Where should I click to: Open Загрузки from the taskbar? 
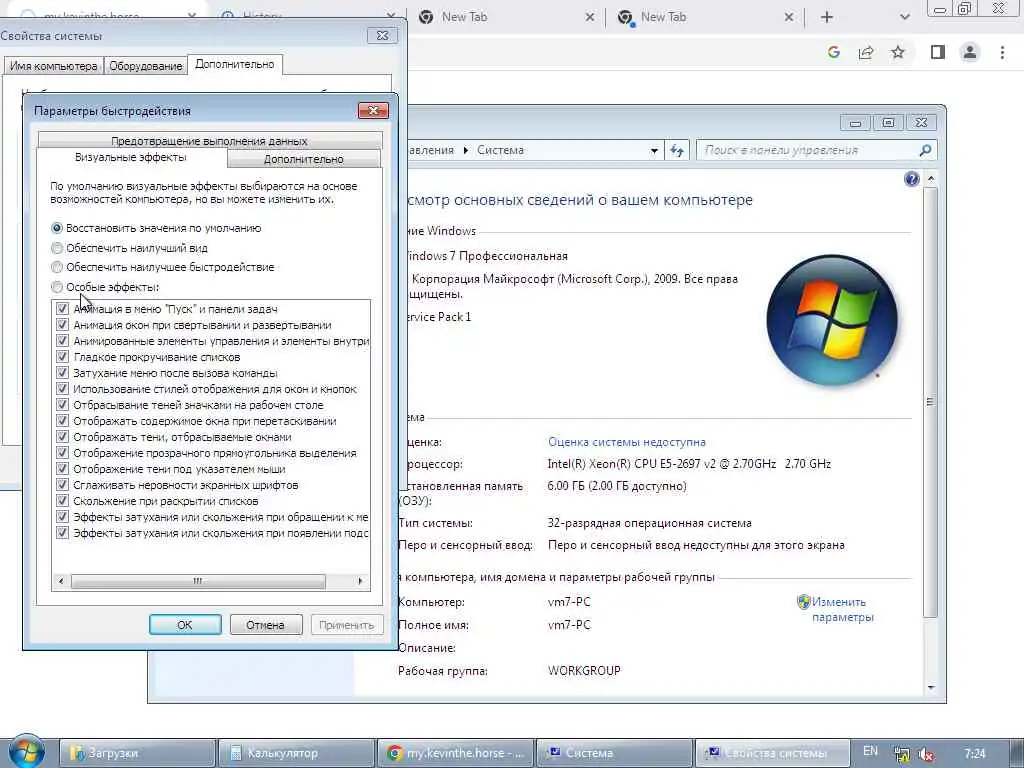138,753
